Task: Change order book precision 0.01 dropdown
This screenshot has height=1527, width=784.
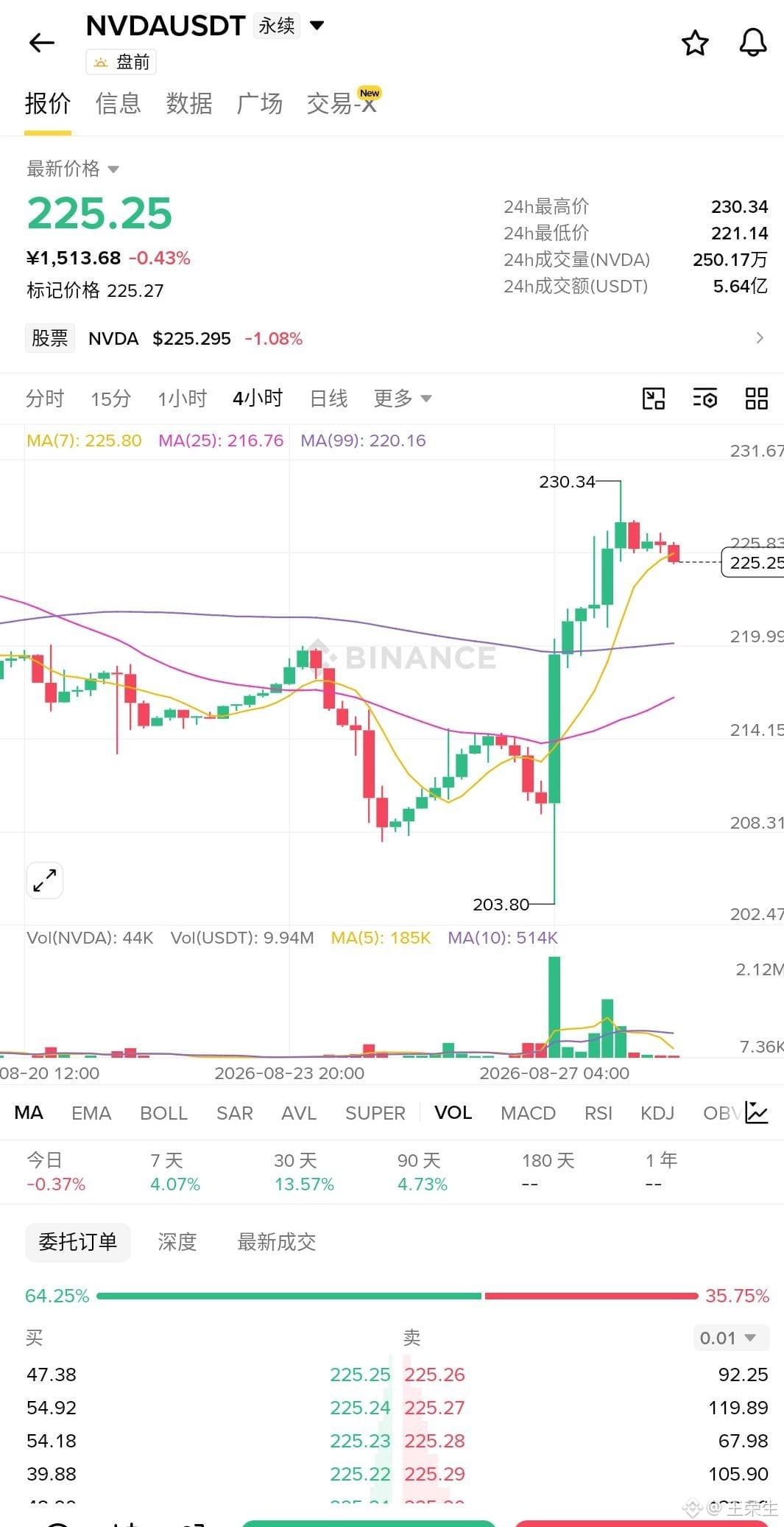Action: pyautogui.click(x=731, y=1338)
